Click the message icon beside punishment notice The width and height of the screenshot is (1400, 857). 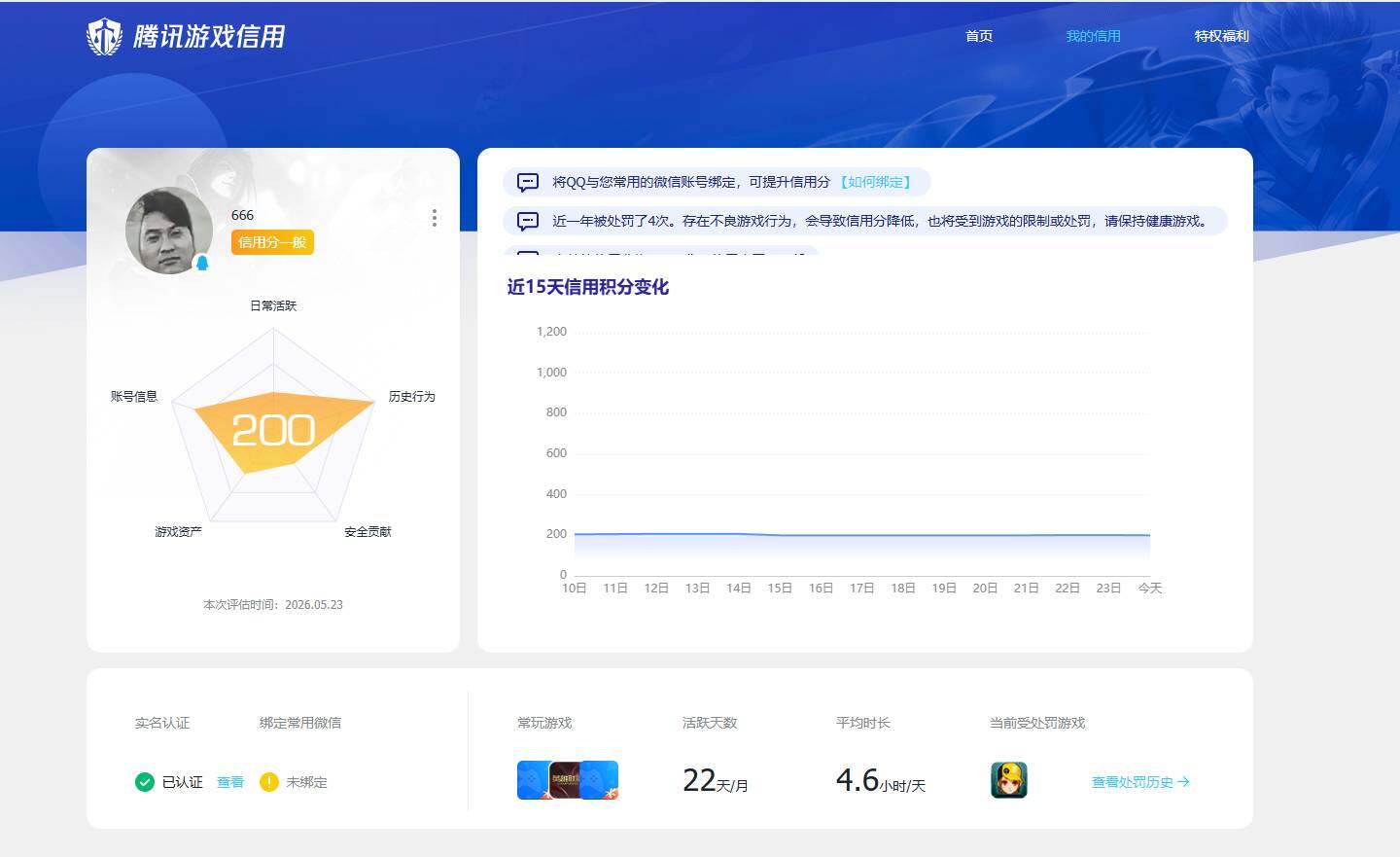click(528, 221)
